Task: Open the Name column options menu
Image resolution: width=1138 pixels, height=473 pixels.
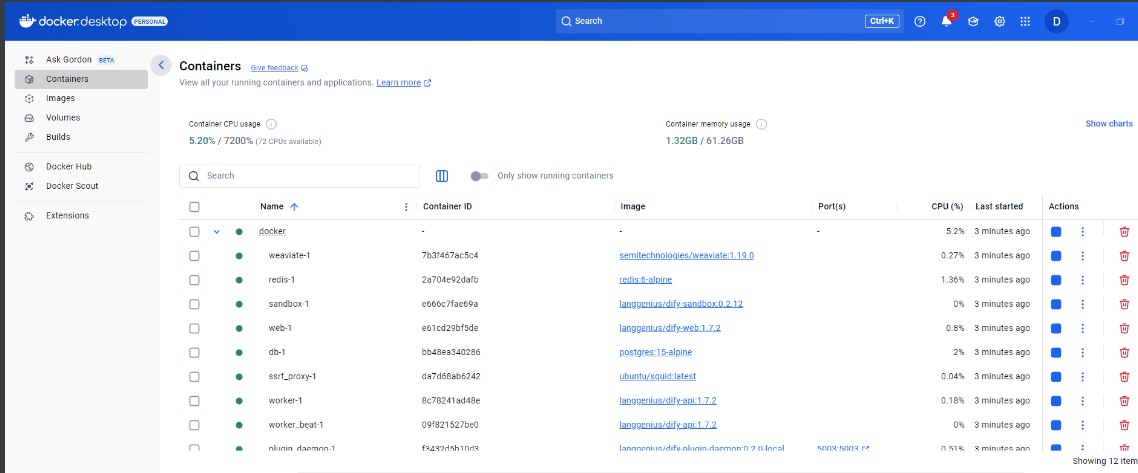Action: pyautogui.click(x=406, y=207)
